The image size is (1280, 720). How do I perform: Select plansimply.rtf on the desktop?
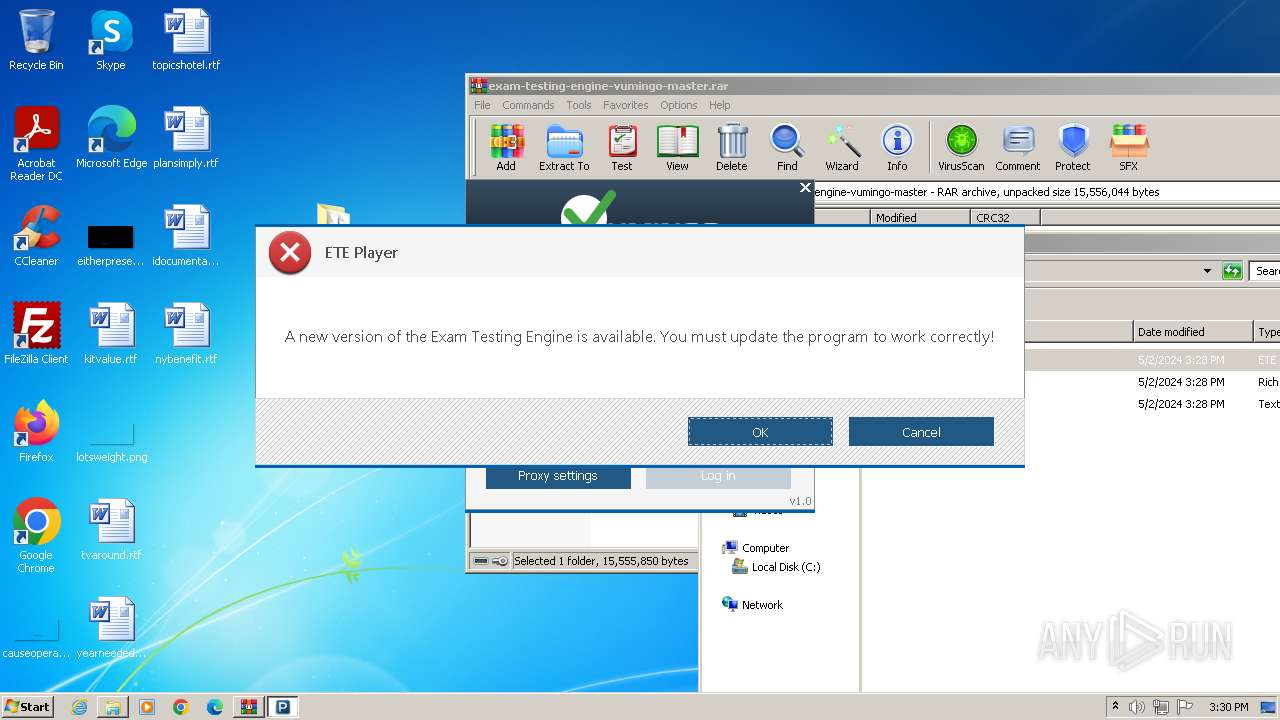(x=186, y=138)
